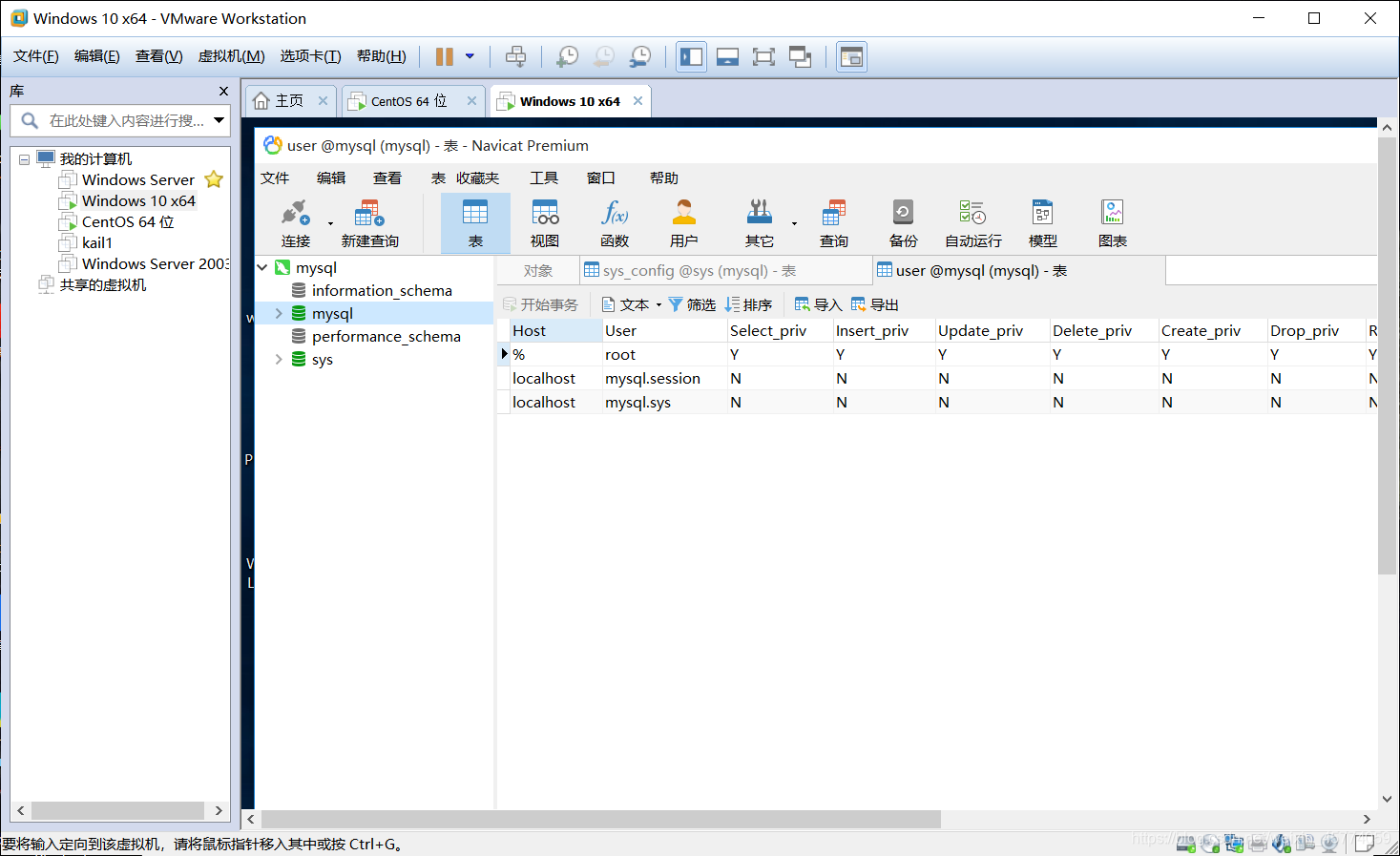Open the 连接 connection dropdown arrow
Viewport: 1400px width, 856px height.
(330, 223)
